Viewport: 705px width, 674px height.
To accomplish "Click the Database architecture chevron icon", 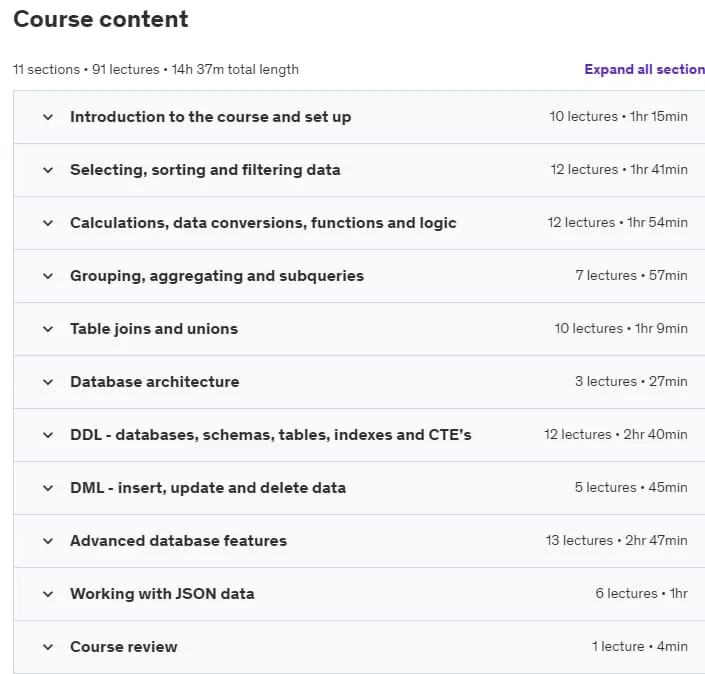I will click(x=48, y=383).
